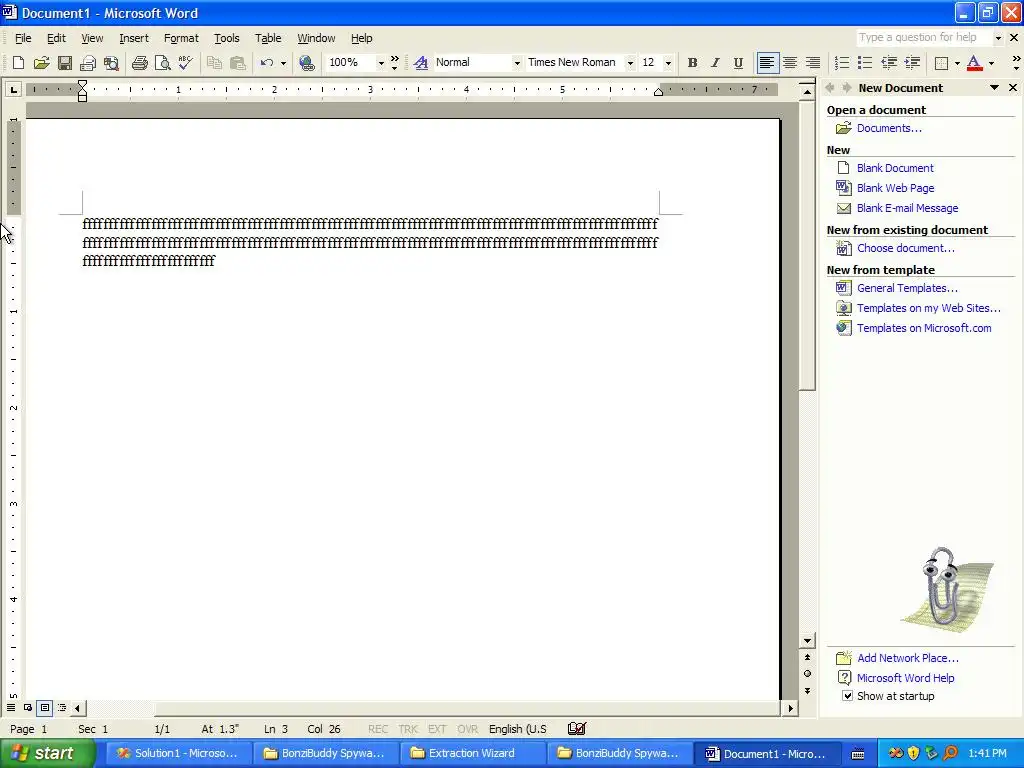Click the Copy toolbar icon
The image size is (1024, 768).
[x=214, y=63]
